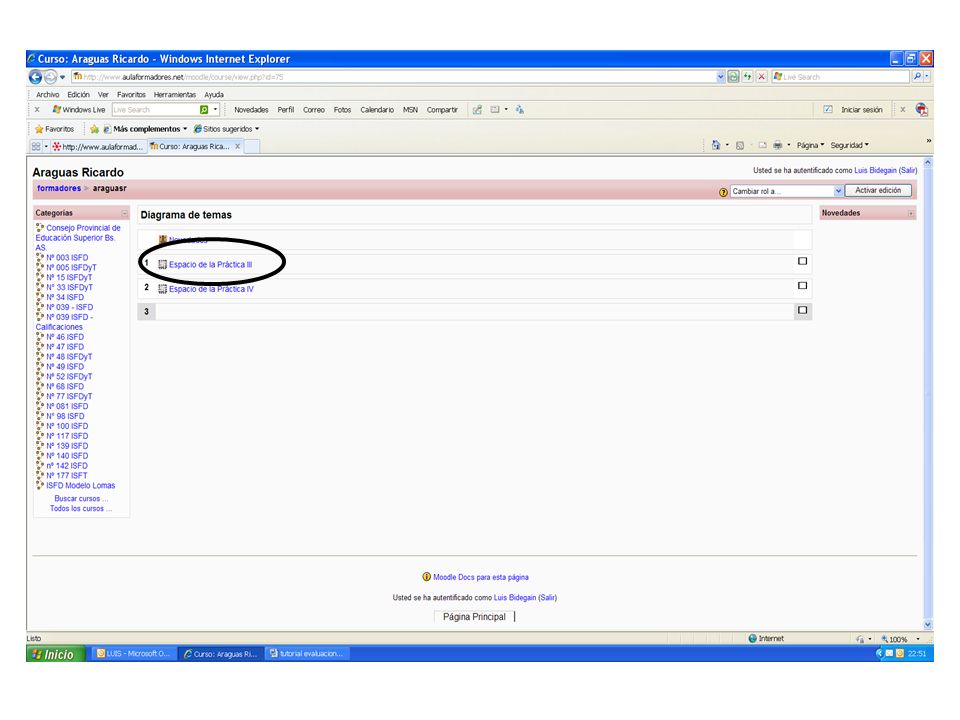The width and height of the screenshot is (960, 720).
Task: Open the Moodle Docs para esta página link
Action: point(481,577)
